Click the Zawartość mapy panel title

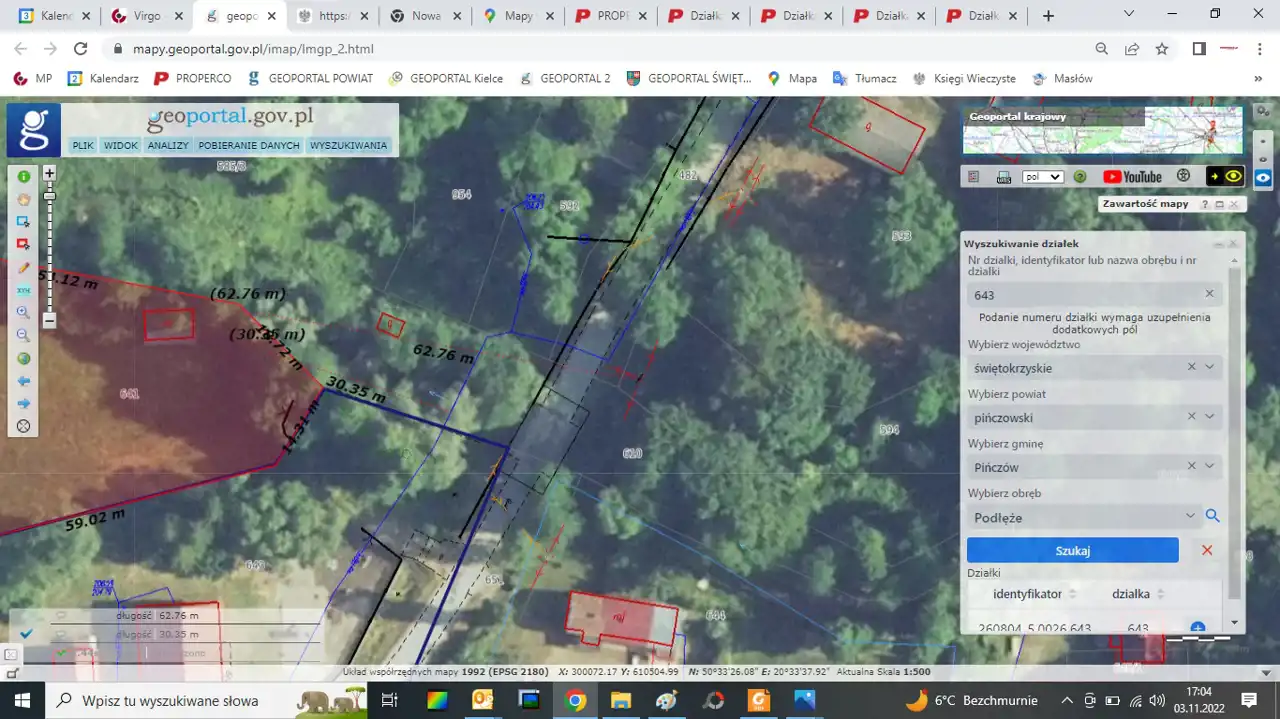[x=1145, y=204]
